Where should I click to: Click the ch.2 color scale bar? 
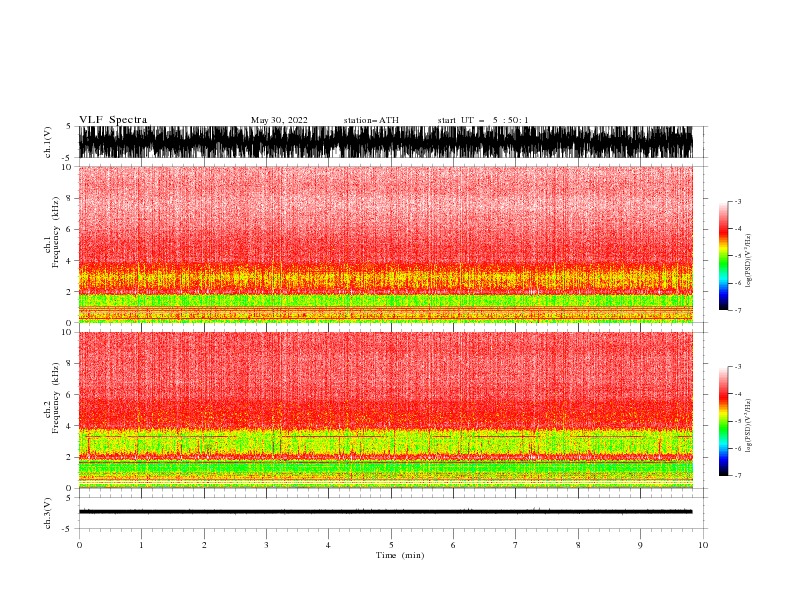pyautogui.click(x=723, y=421)
